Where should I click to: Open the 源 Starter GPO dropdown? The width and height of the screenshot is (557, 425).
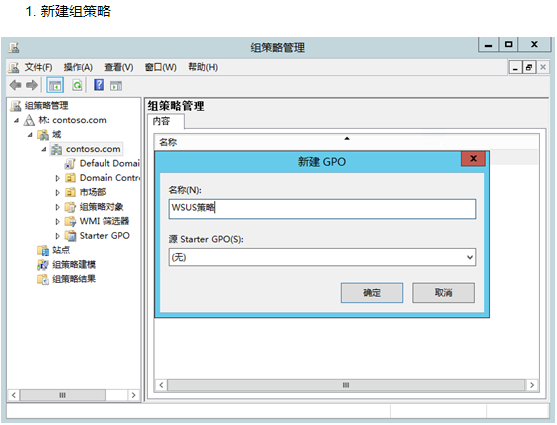click(470, 257)
